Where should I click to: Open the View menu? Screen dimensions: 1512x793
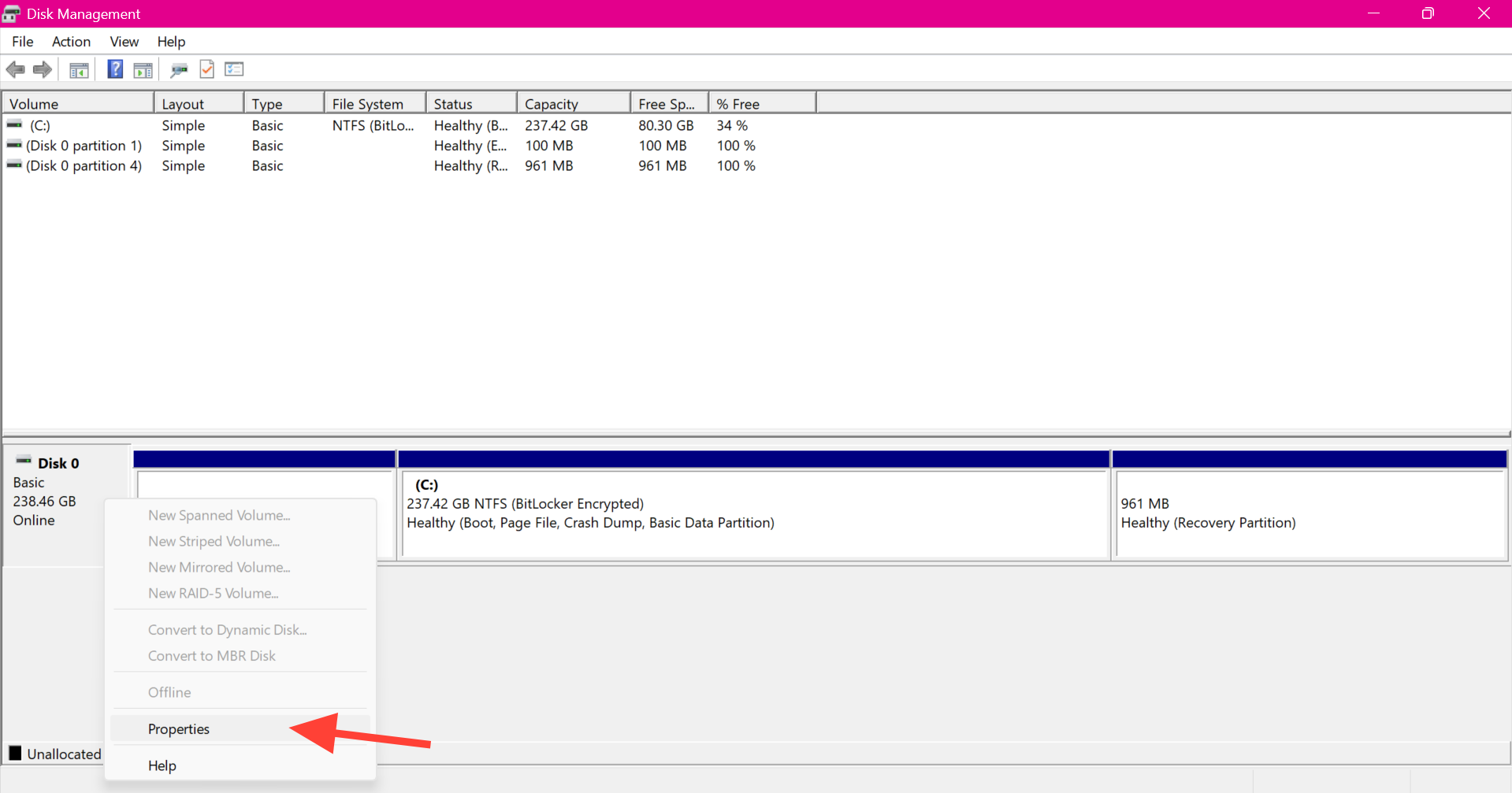tap(124, 42)
